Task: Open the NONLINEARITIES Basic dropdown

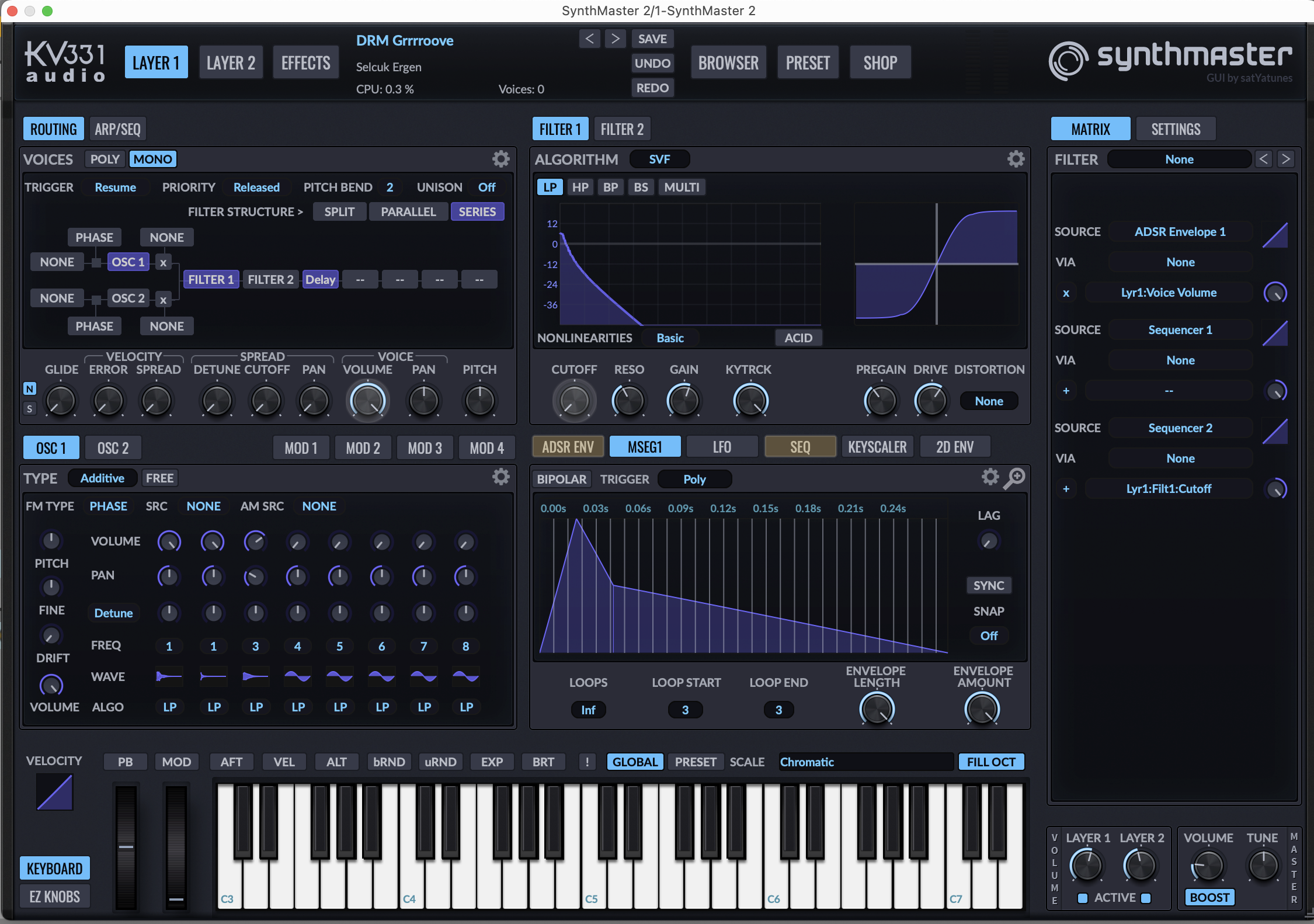Action: coord(670,338)
